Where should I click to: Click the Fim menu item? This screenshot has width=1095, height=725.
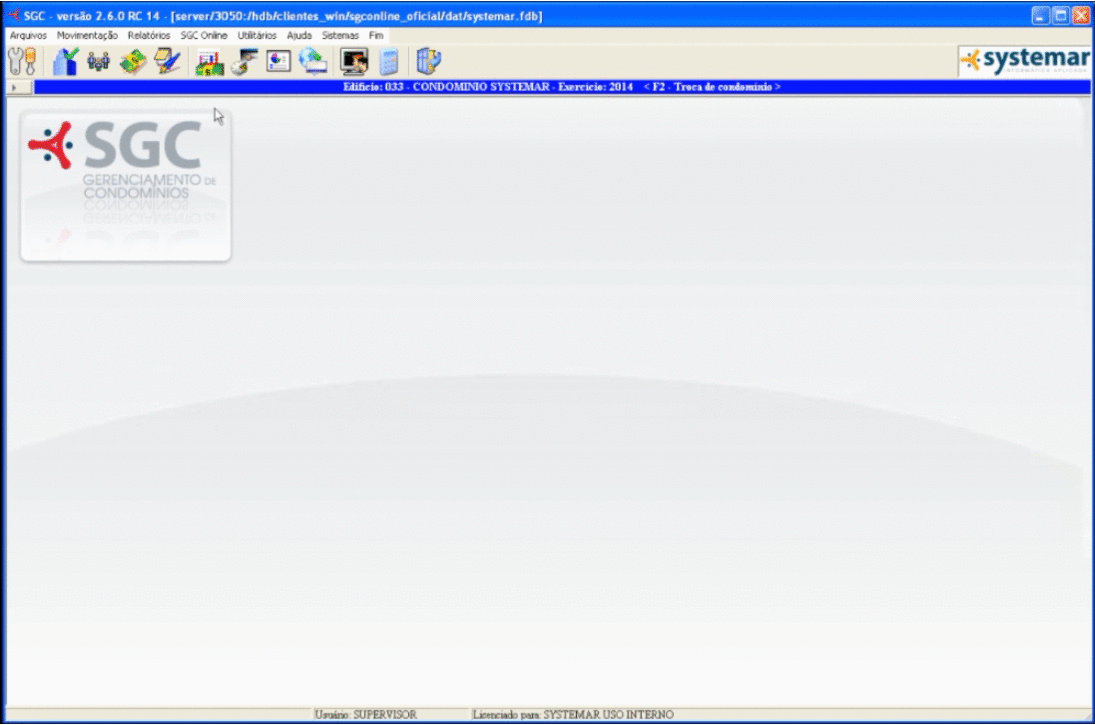point(376,35)
